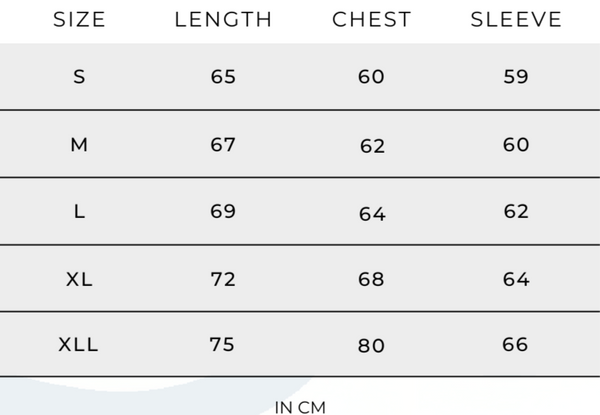Click the chest value 80 for size XLL

[372, 347]
